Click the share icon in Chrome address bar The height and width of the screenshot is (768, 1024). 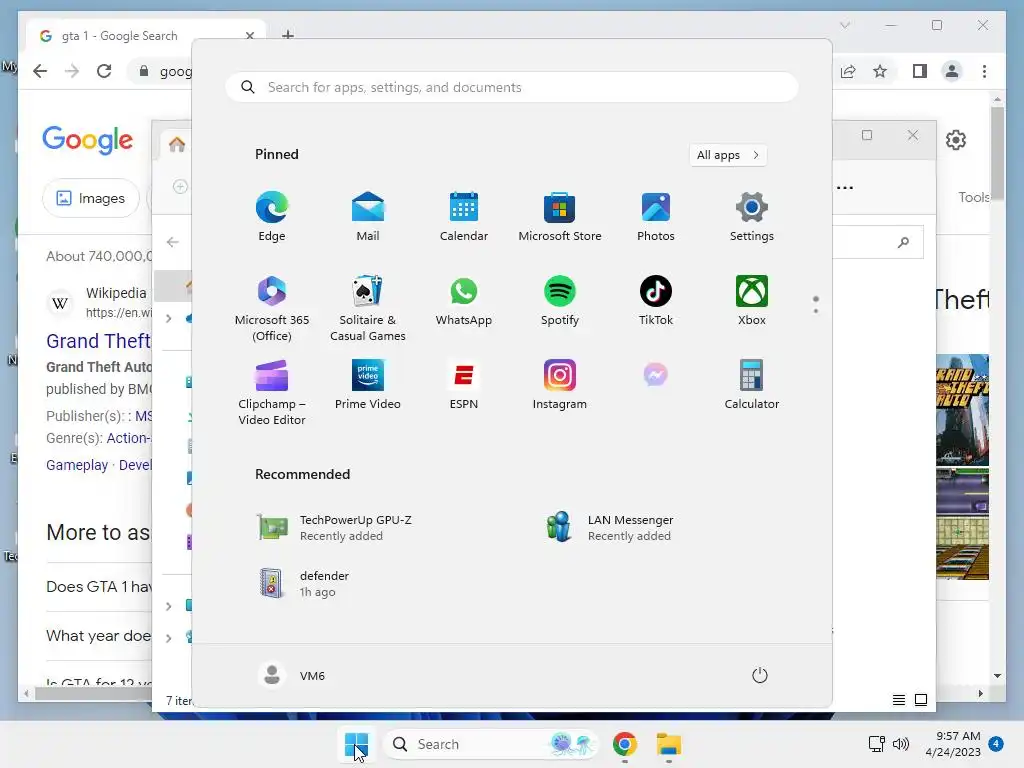click(x=848, y=71)
